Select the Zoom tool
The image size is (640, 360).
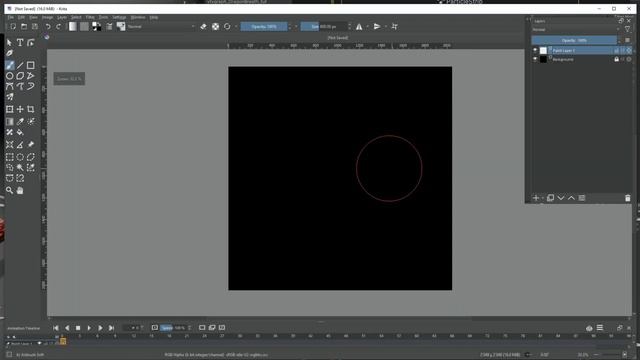pyautogui.click(x=9, y=190)
